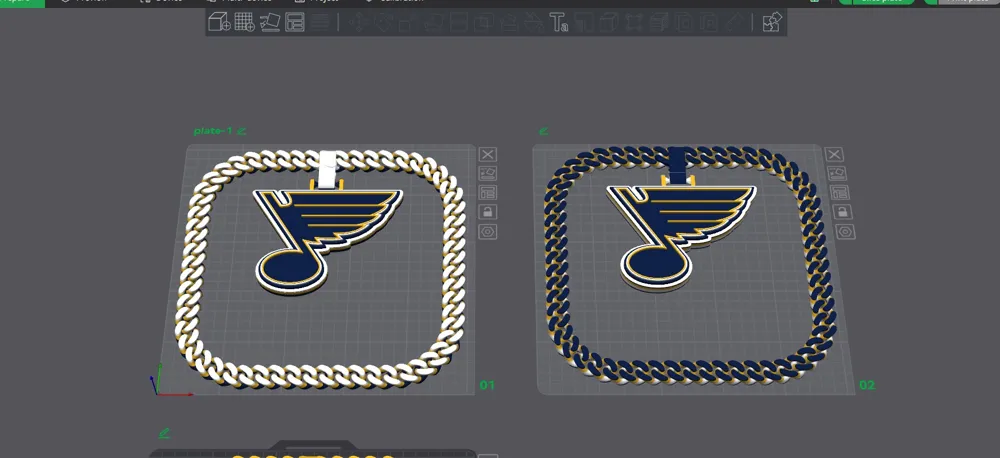Click the Auto orient toolbar icon
This screenshot has height=458, width=1000.
[x=270, y=22]
